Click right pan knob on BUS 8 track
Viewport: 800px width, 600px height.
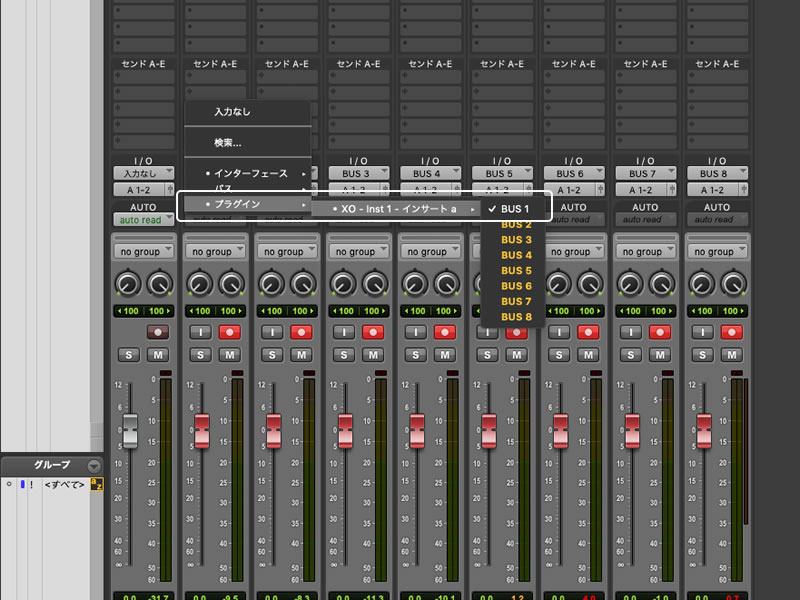pyautogui.click(x=733, y=284)
